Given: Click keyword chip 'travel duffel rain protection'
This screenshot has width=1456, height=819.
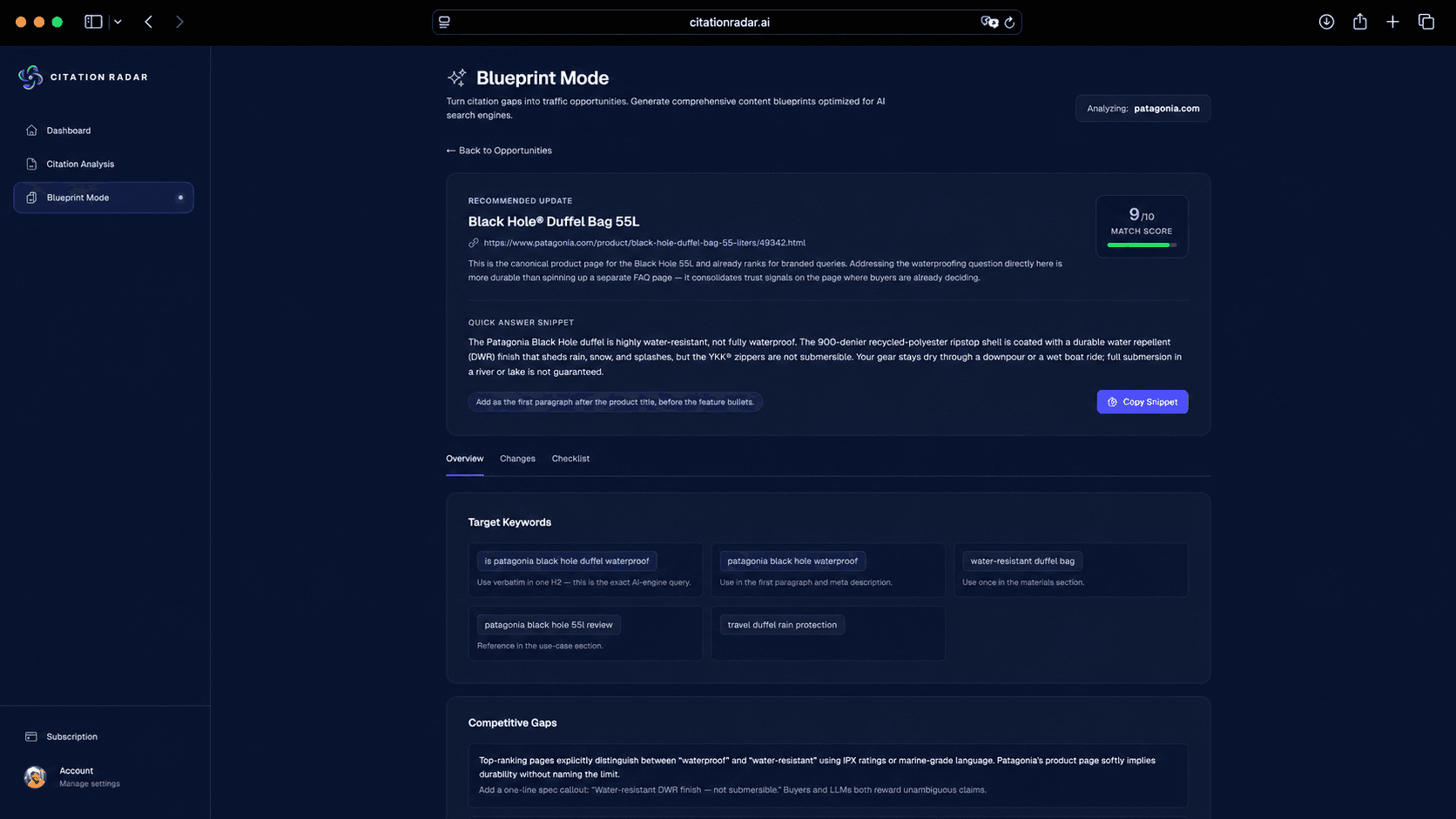Looking at the screenshot, I should [x=782, y=625].
